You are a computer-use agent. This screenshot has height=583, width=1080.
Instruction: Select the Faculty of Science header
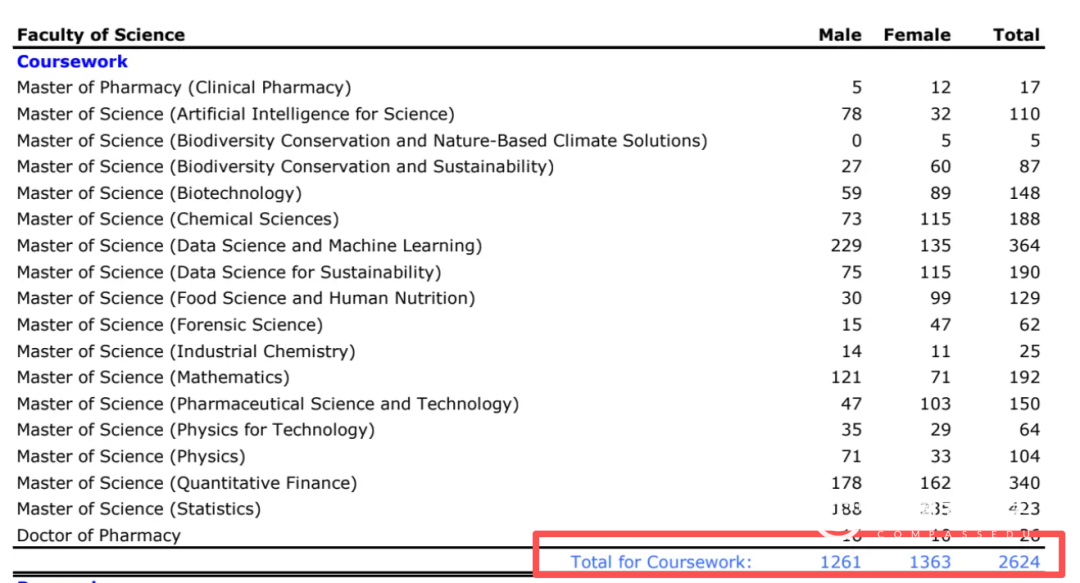(x=101, y=35)
